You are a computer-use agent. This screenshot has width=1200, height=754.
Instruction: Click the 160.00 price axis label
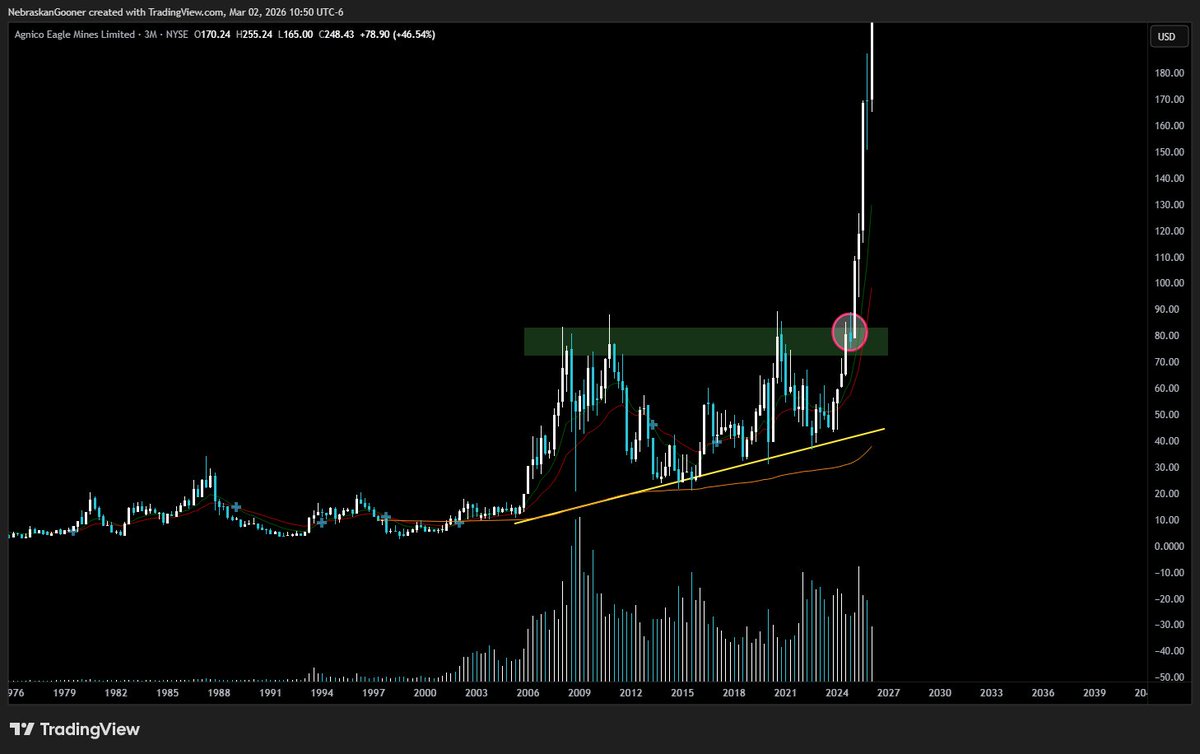coord(1168,126)
